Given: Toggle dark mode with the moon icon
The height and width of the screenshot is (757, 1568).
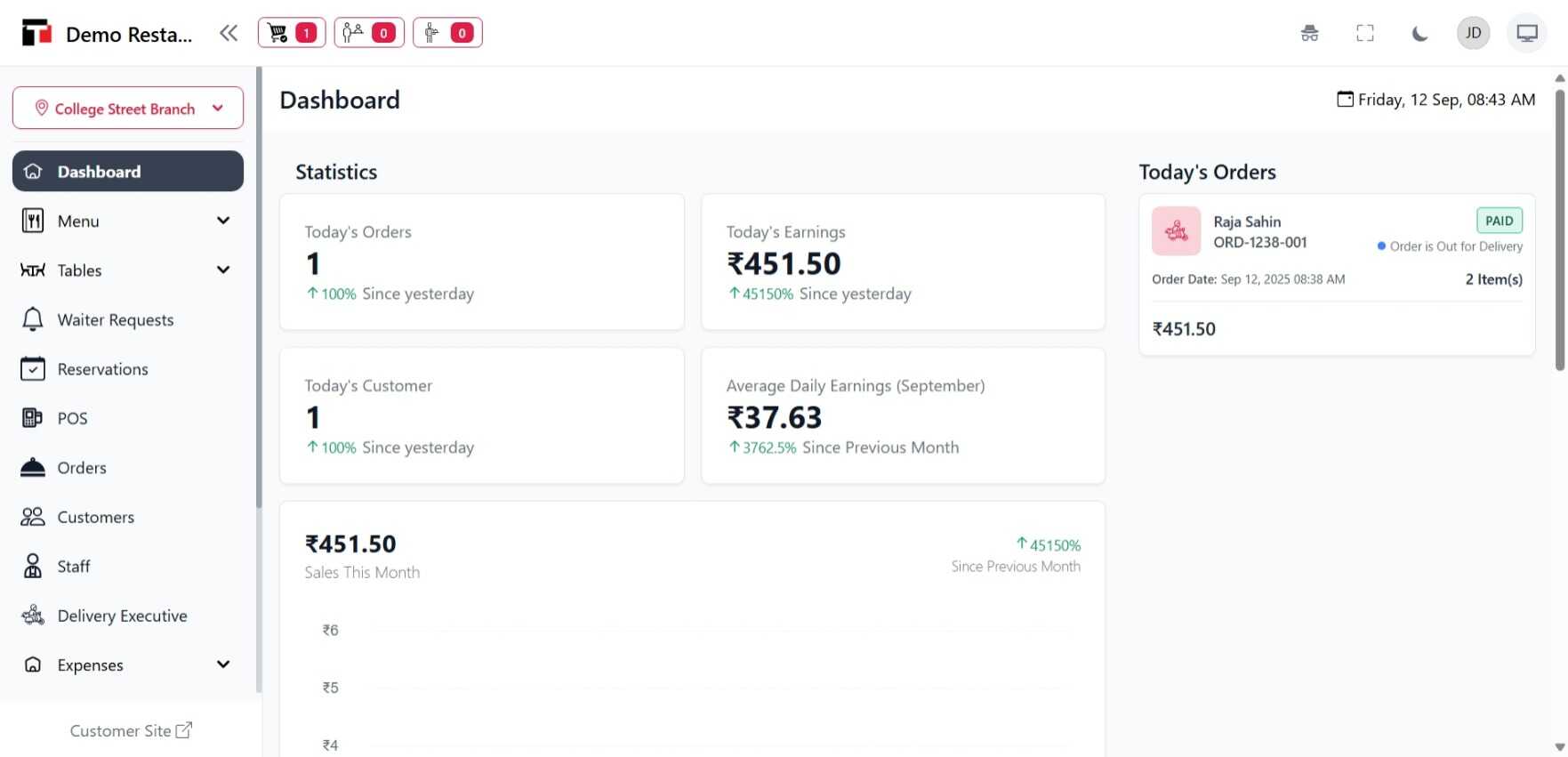Looking at the screenshot, I should pyautogui.click(x=1419, y=34).
